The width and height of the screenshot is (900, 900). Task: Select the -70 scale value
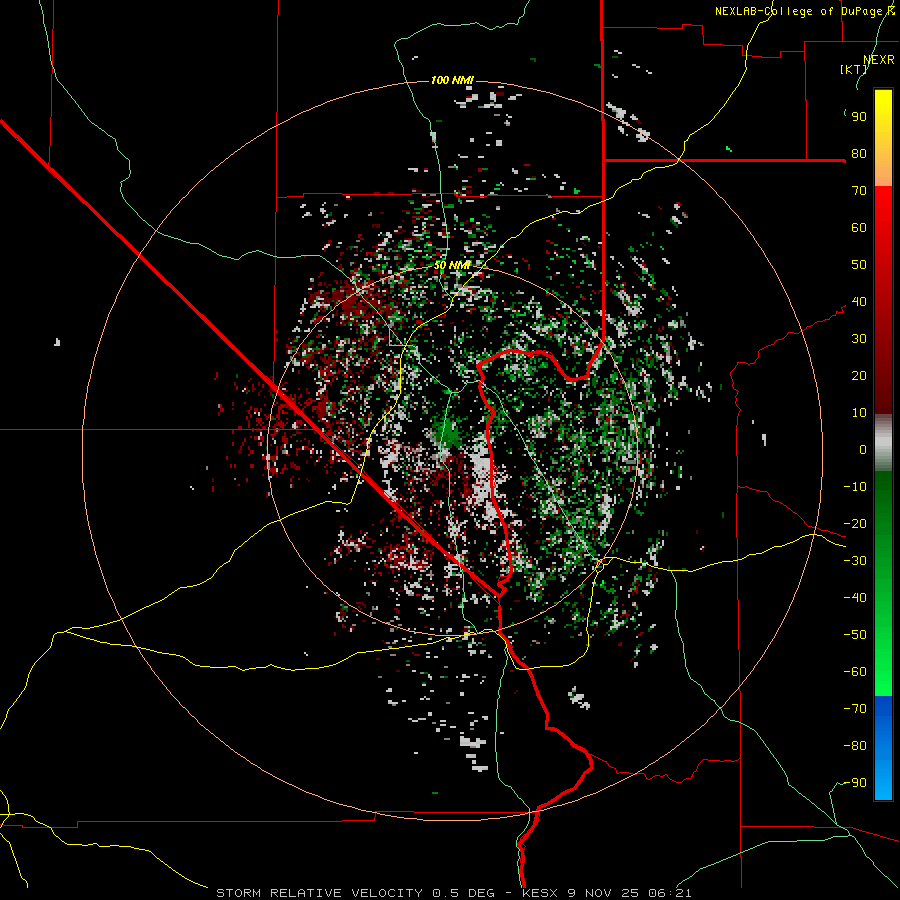[855, 709]
